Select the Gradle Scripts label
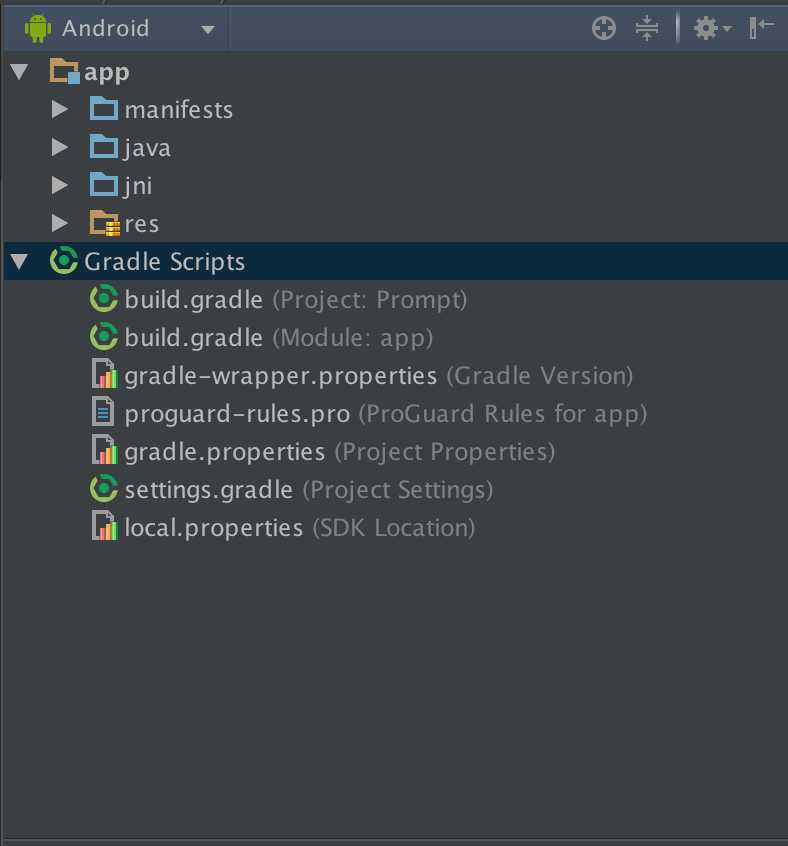788x846 pixels. tap(165, 262)
